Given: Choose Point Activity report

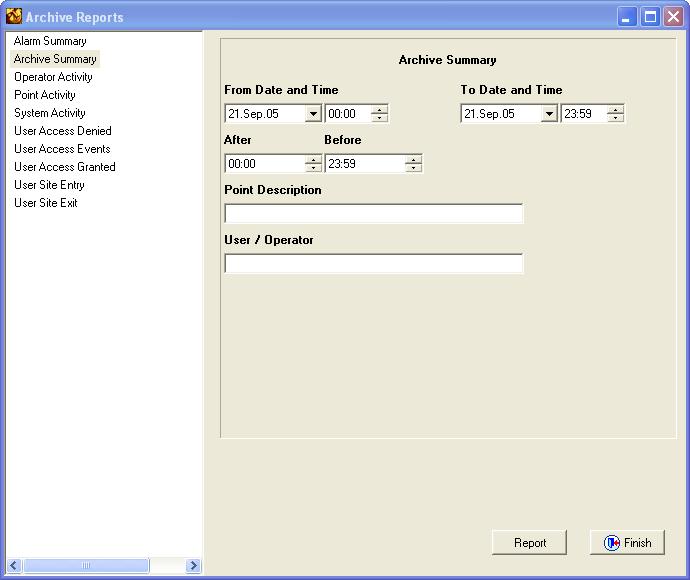Looking at the screenshot, I should pyautogui.click(x=44, y=95).
